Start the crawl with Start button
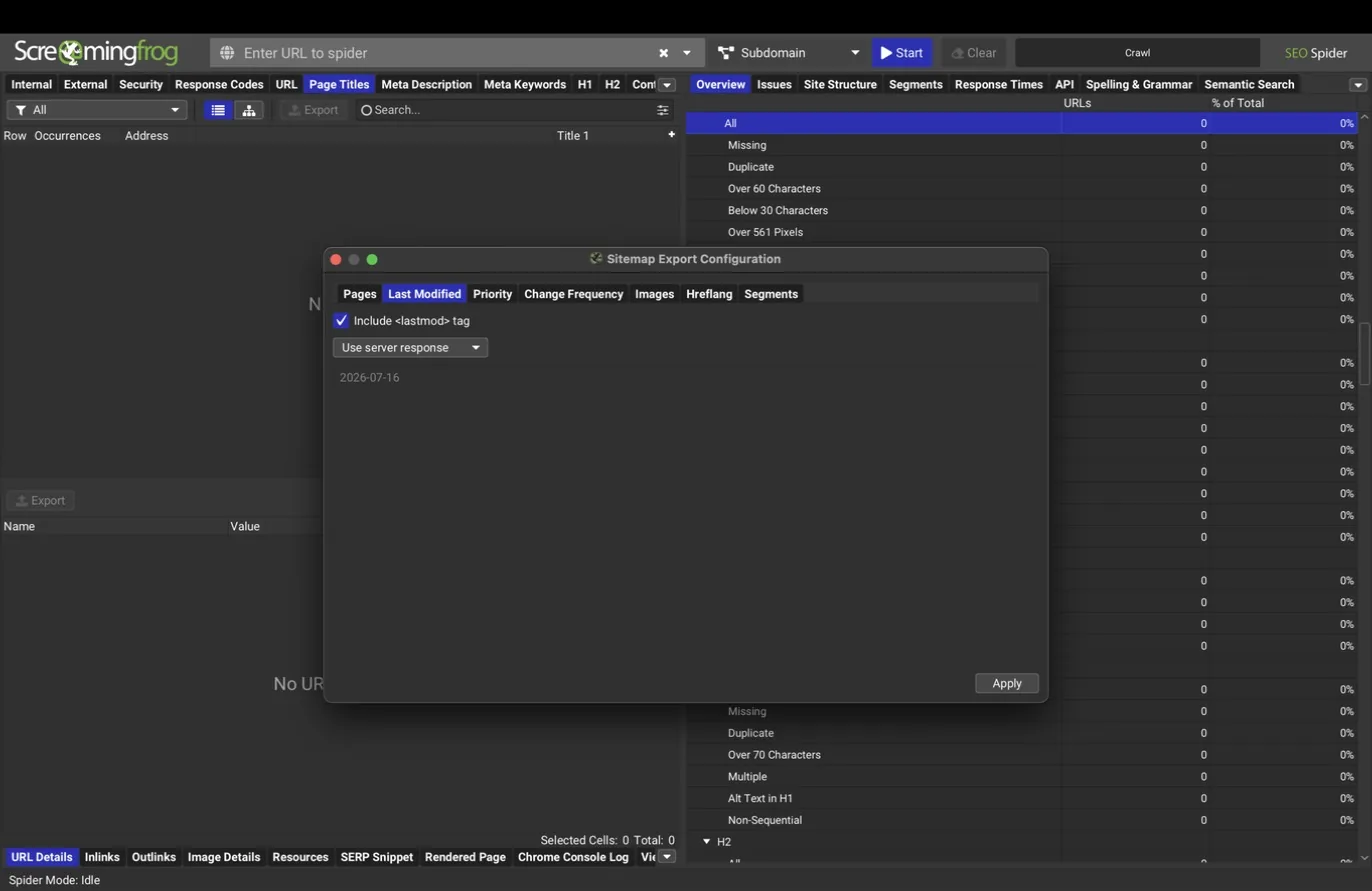 tap(902, 53)
